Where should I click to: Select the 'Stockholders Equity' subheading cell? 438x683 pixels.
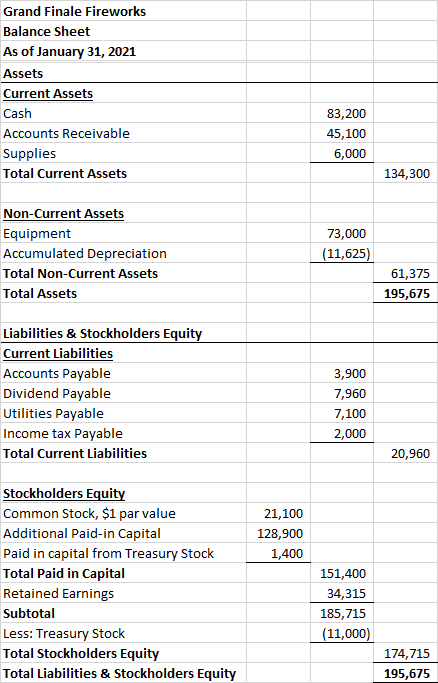pyautogui.click(x=123, y=494)
